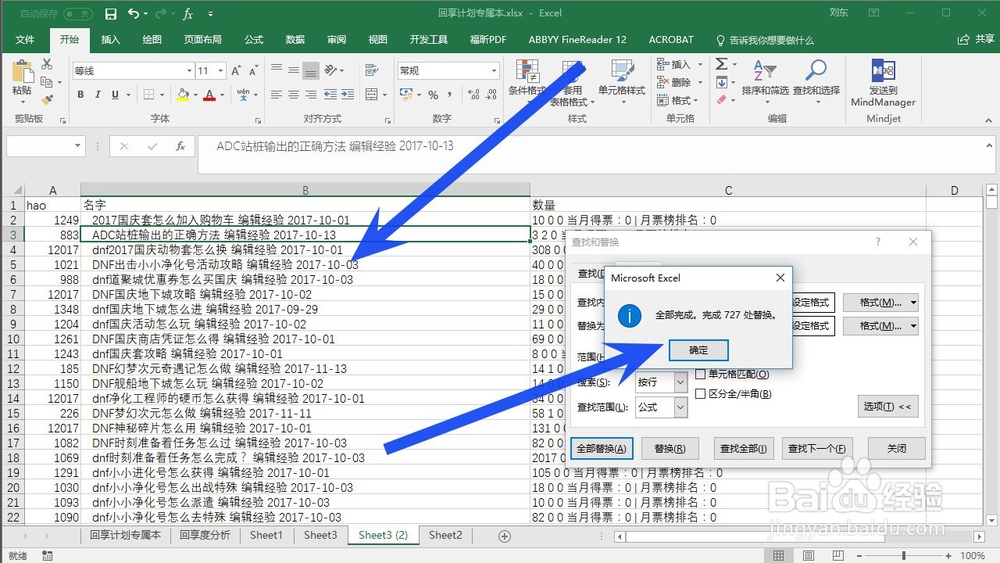Viewport: 1000px width, 563px height.
Task: Toggle Underline formatting
Action: click(115, 94)
